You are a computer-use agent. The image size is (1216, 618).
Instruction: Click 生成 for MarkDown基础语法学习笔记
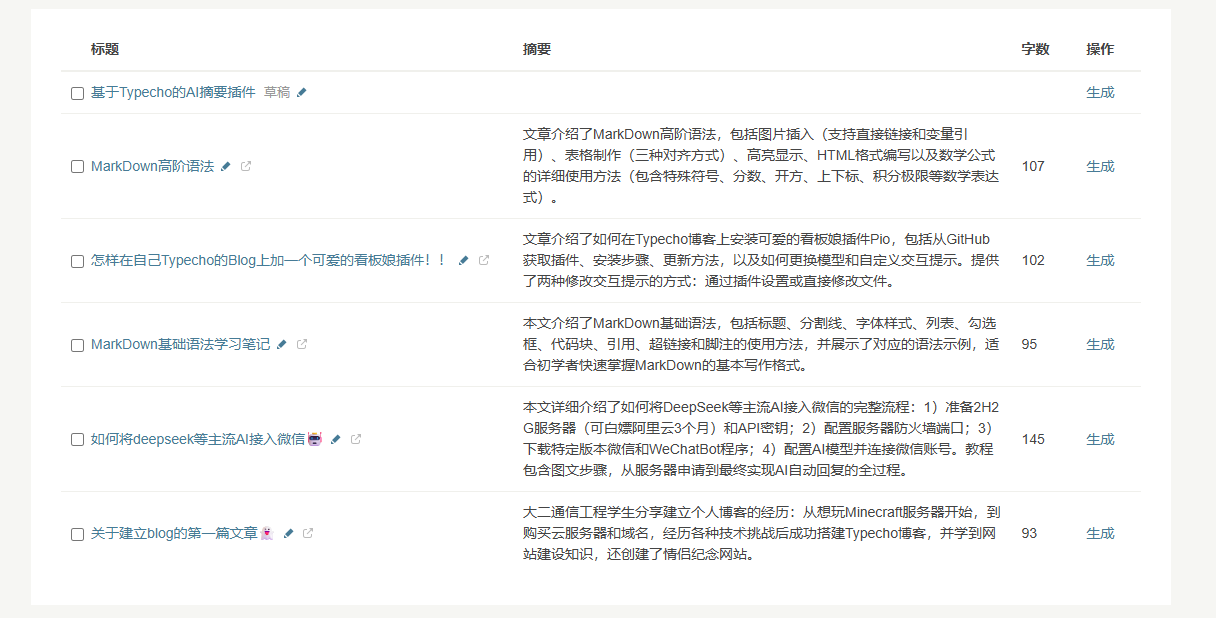click(1100, 344)
